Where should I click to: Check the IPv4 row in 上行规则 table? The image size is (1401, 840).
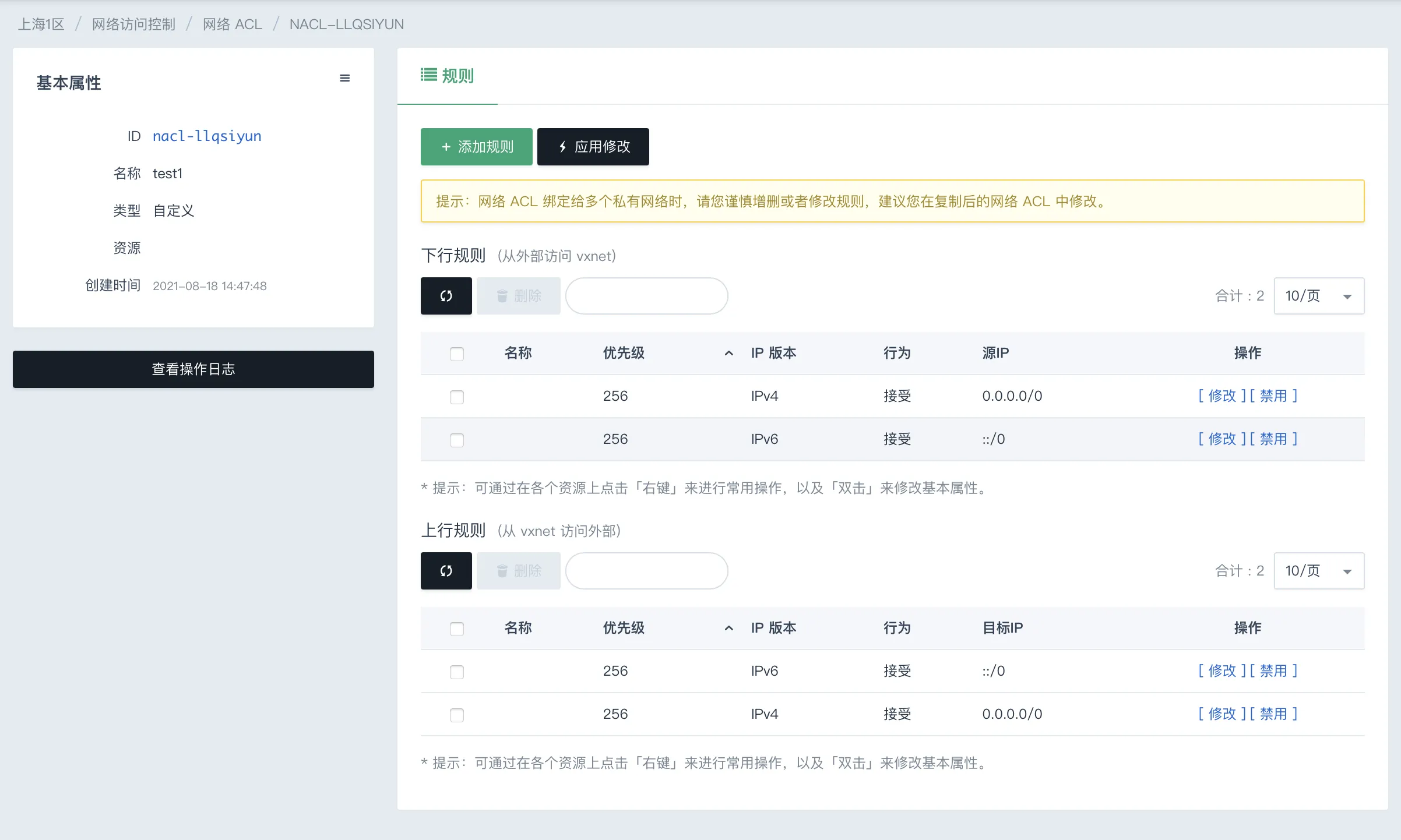tap(457, 715)
